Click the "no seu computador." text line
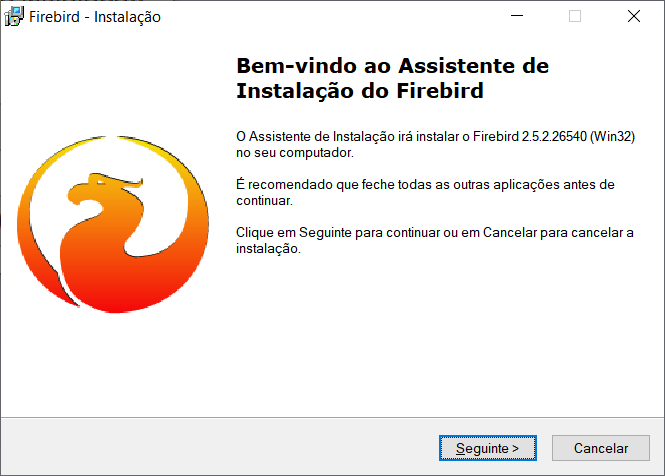This screenshot has height=476, width=665. click(x=295, y=153)
